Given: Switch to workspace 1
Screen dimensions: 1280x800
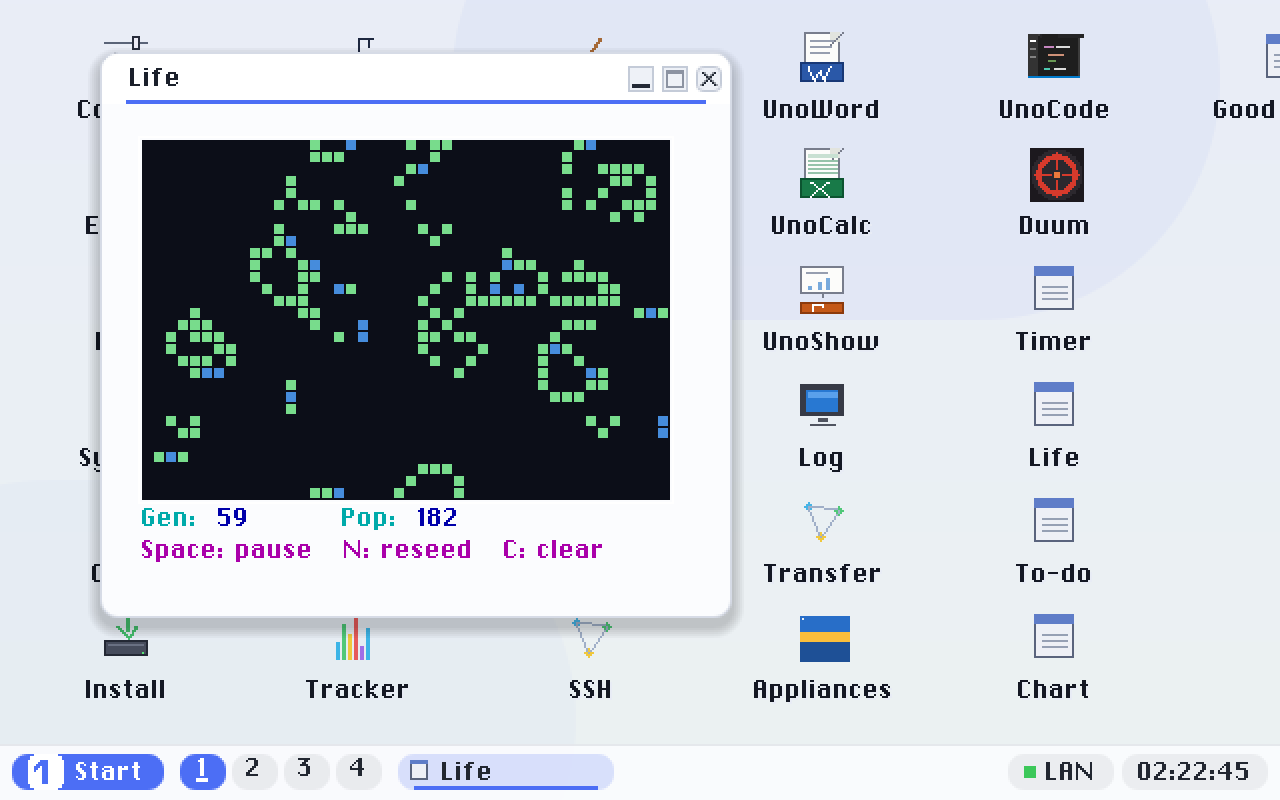Looking at the screenshot, I should (x=203, y=771).
